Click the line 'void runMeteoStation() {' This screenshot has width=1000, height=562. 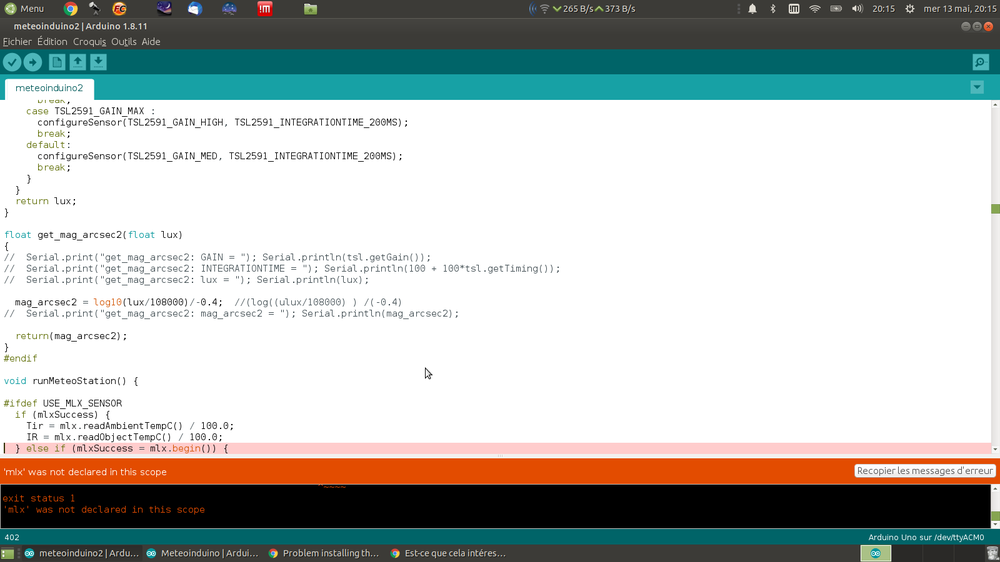[x=71, y=381]
